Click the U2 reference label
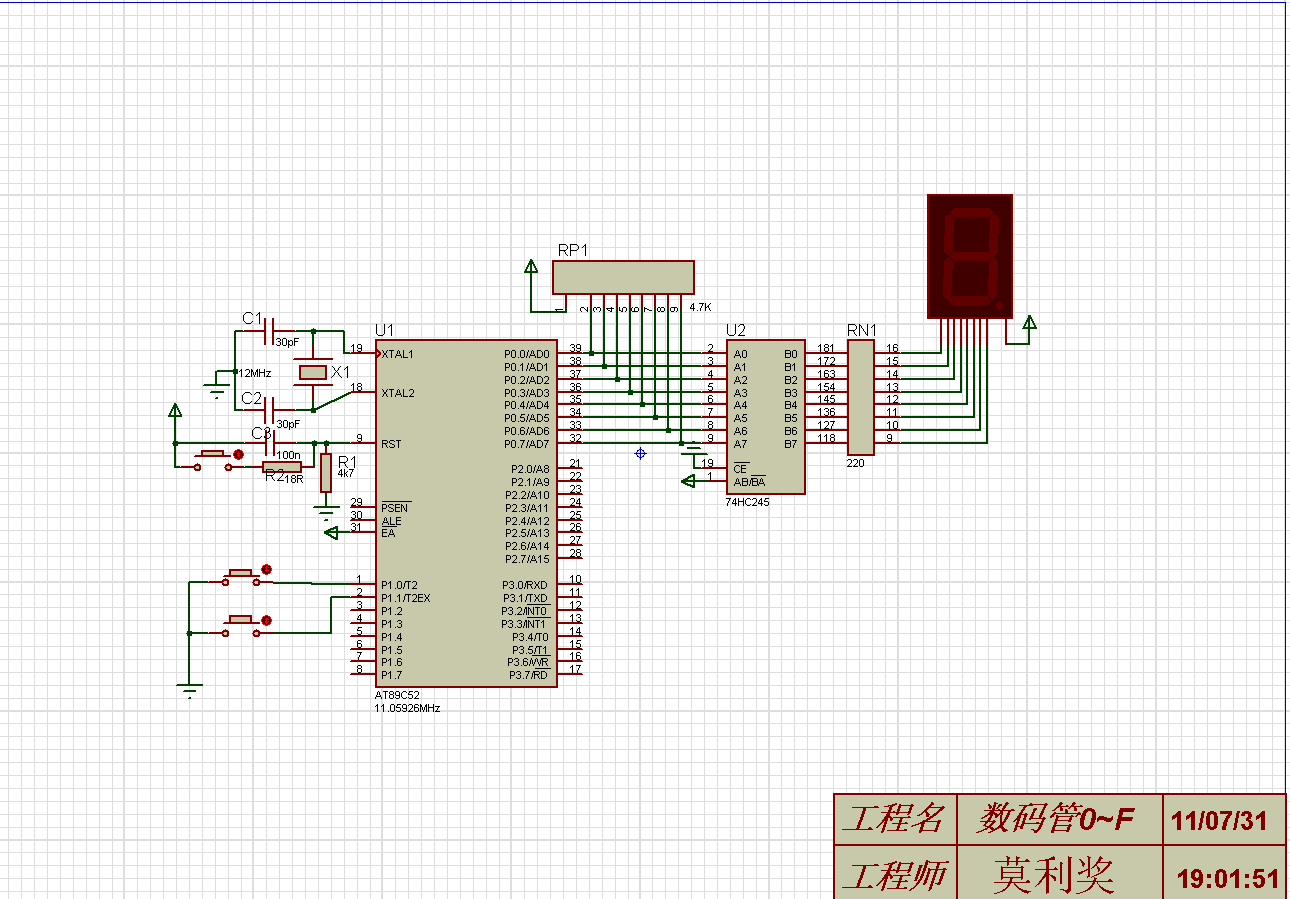Image resolution: width=1290 pixels, height=899 pixels. click(x=736, y=330)
